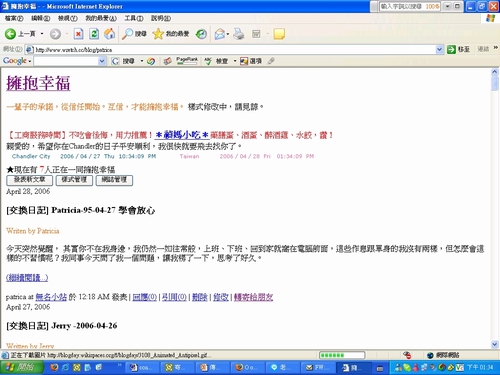Click the Edit page icon
This screenshot has width=500, height=375.
(x=256, y=34)
